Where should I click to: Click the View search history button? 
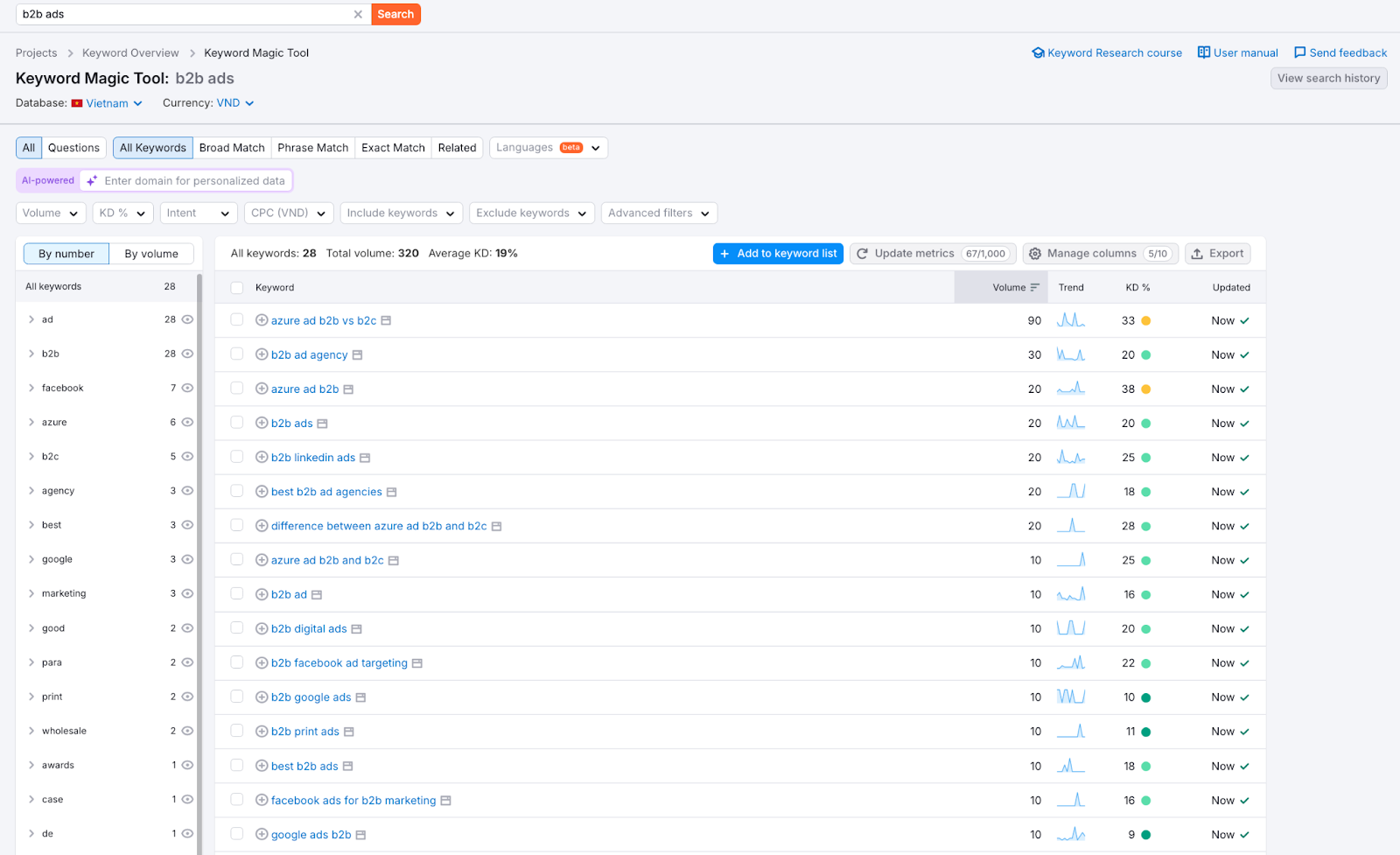click(1328, 78)
